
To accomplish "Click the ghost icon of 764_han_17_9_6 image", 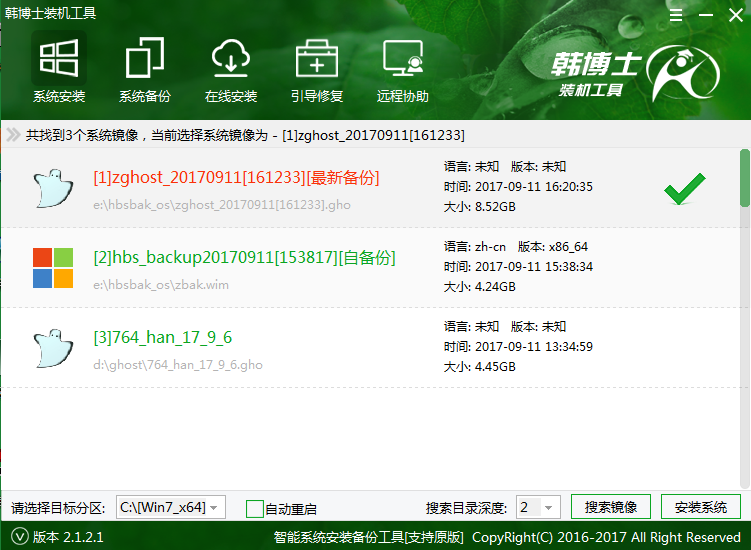I will pos(52,347).
